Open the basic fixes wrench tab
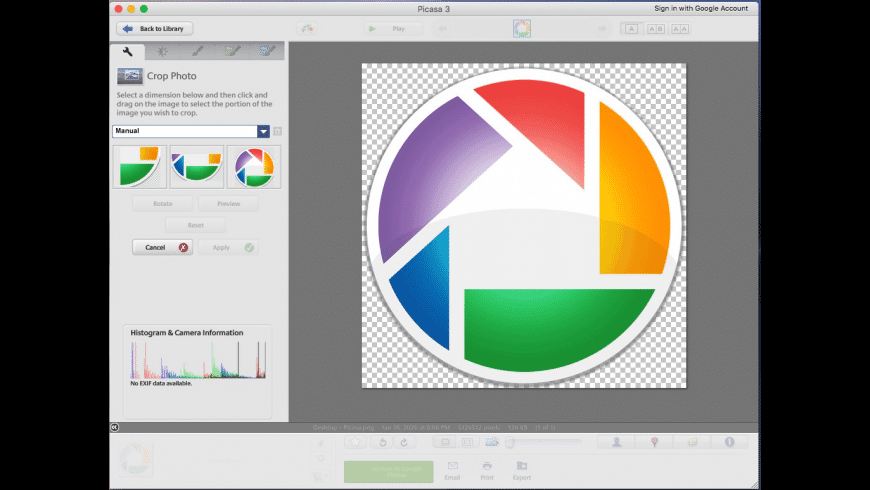This screenshot has width=870, height=490. click(x=128, y=52)
